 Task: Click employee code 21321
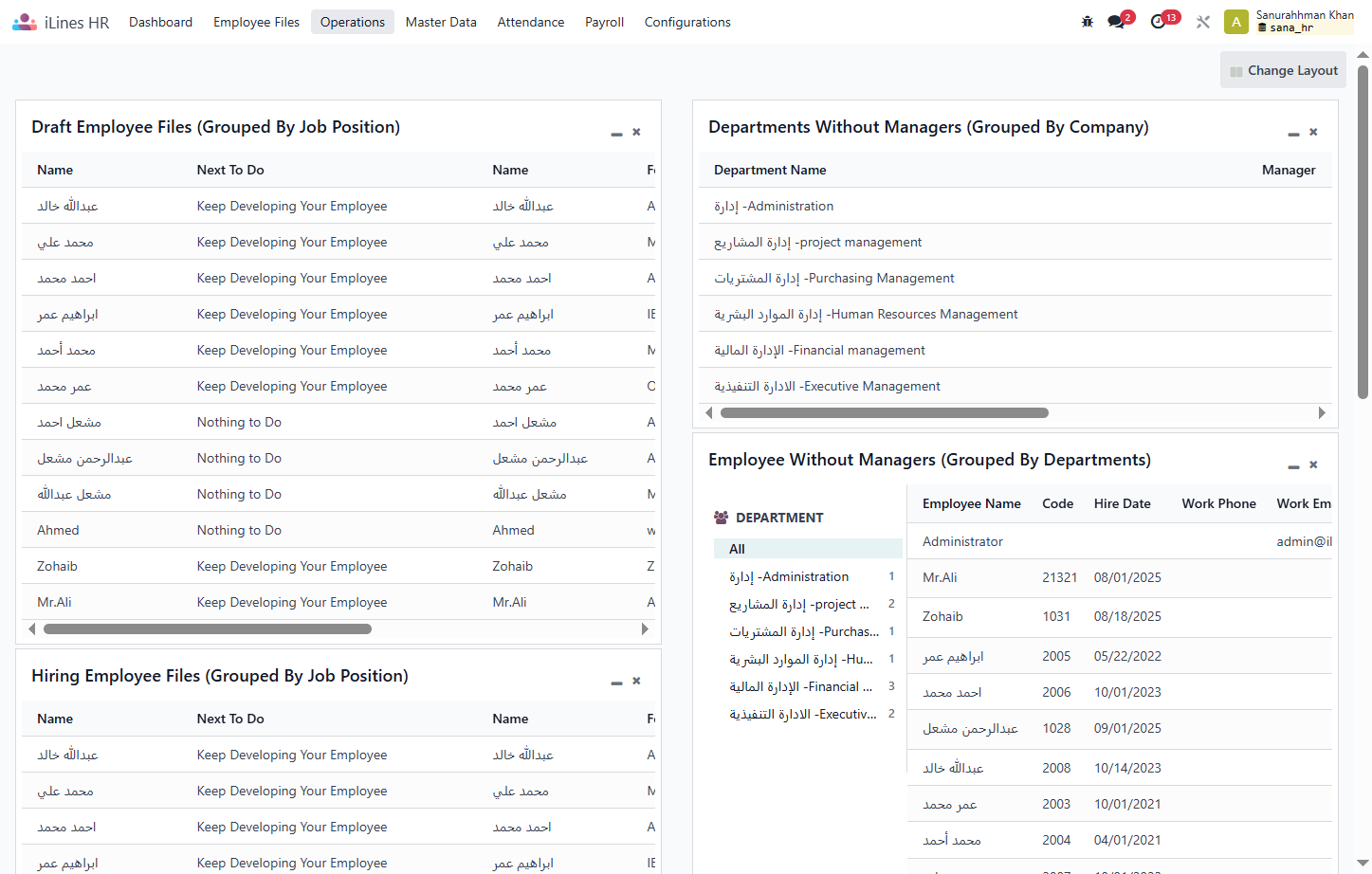point(1060,577)
